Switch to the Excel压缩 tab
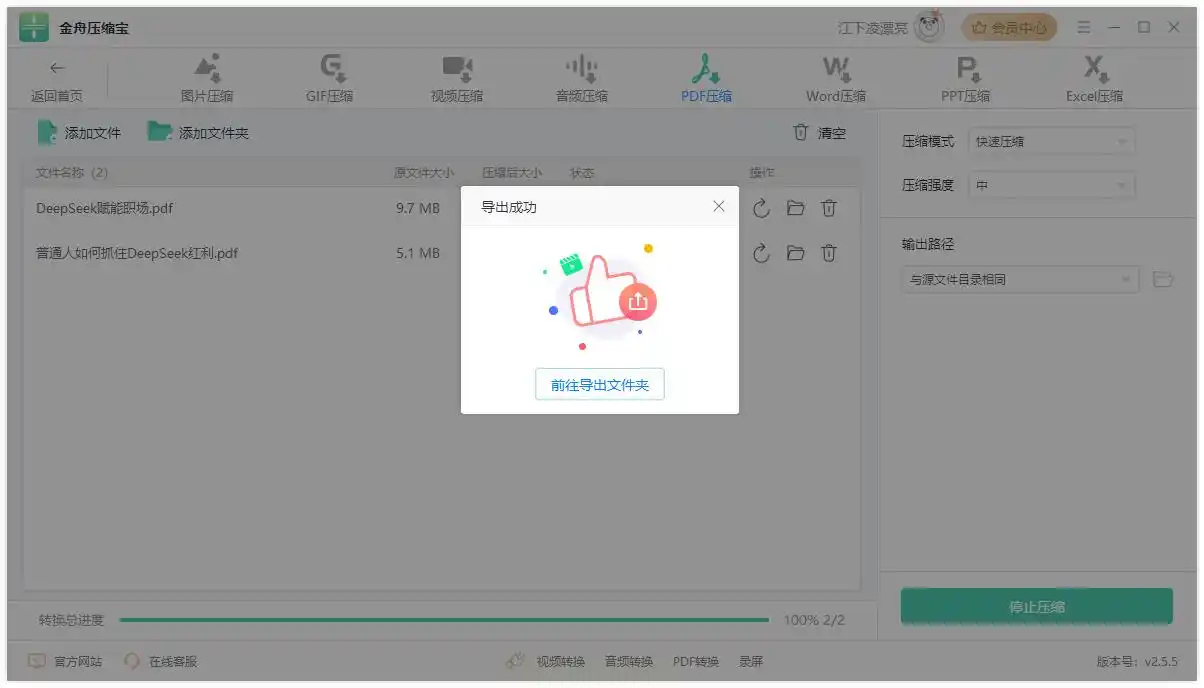1204x688 pixels. (x=1094, y=79)
